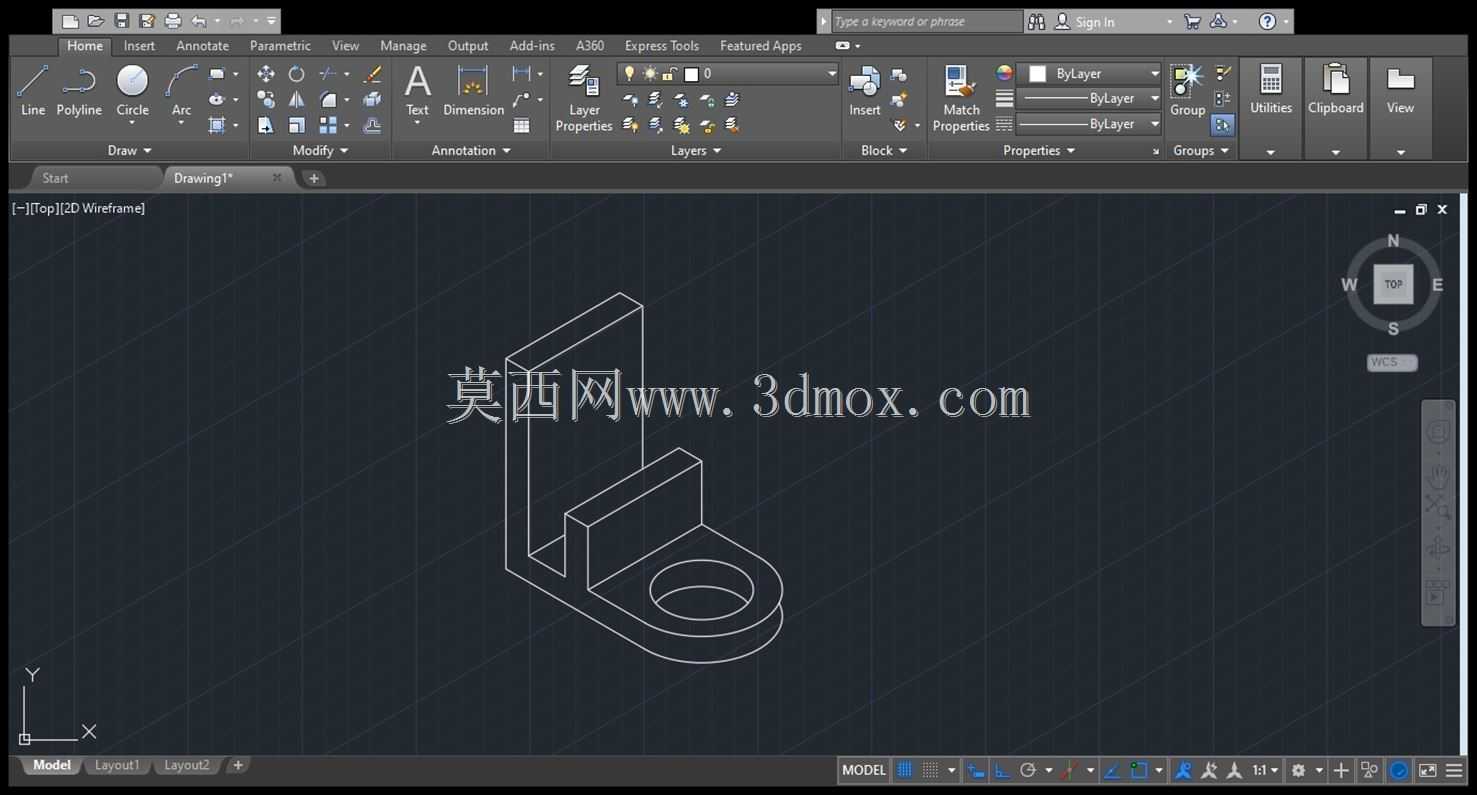The height and width of the screenshot is (795, 1477).
Task: Toggle 2D object snap in status bar
Action: point(1139,770)
